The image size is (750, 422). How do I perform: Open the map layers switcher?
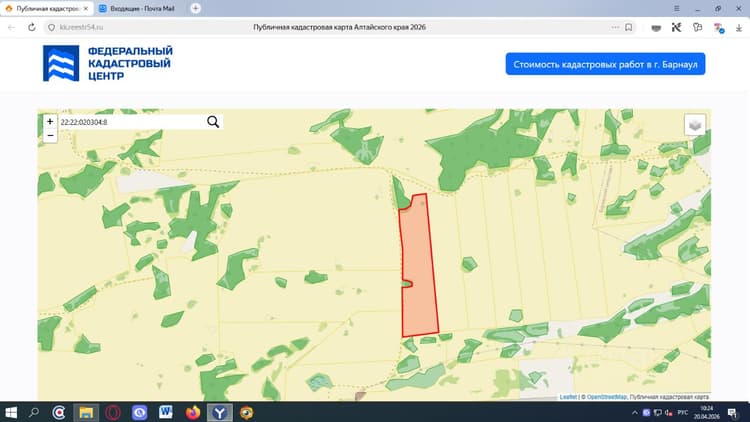(x=695, y=125)
